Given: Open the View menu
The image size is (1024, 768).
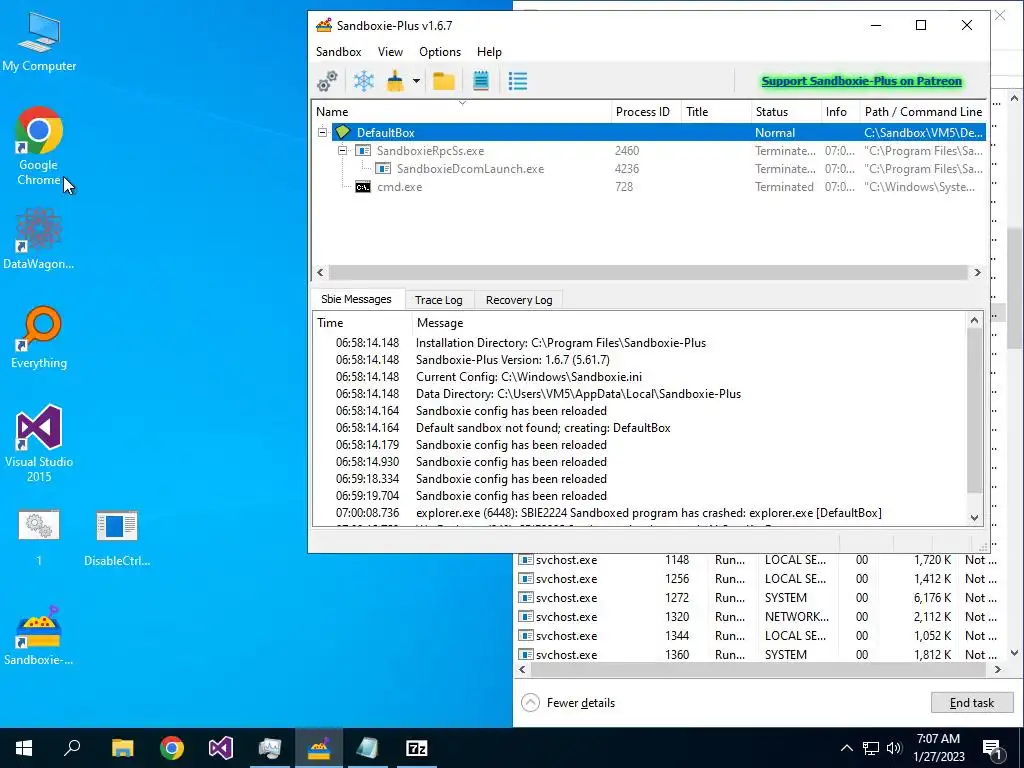Looking at the screenshot, I should 390,52.
